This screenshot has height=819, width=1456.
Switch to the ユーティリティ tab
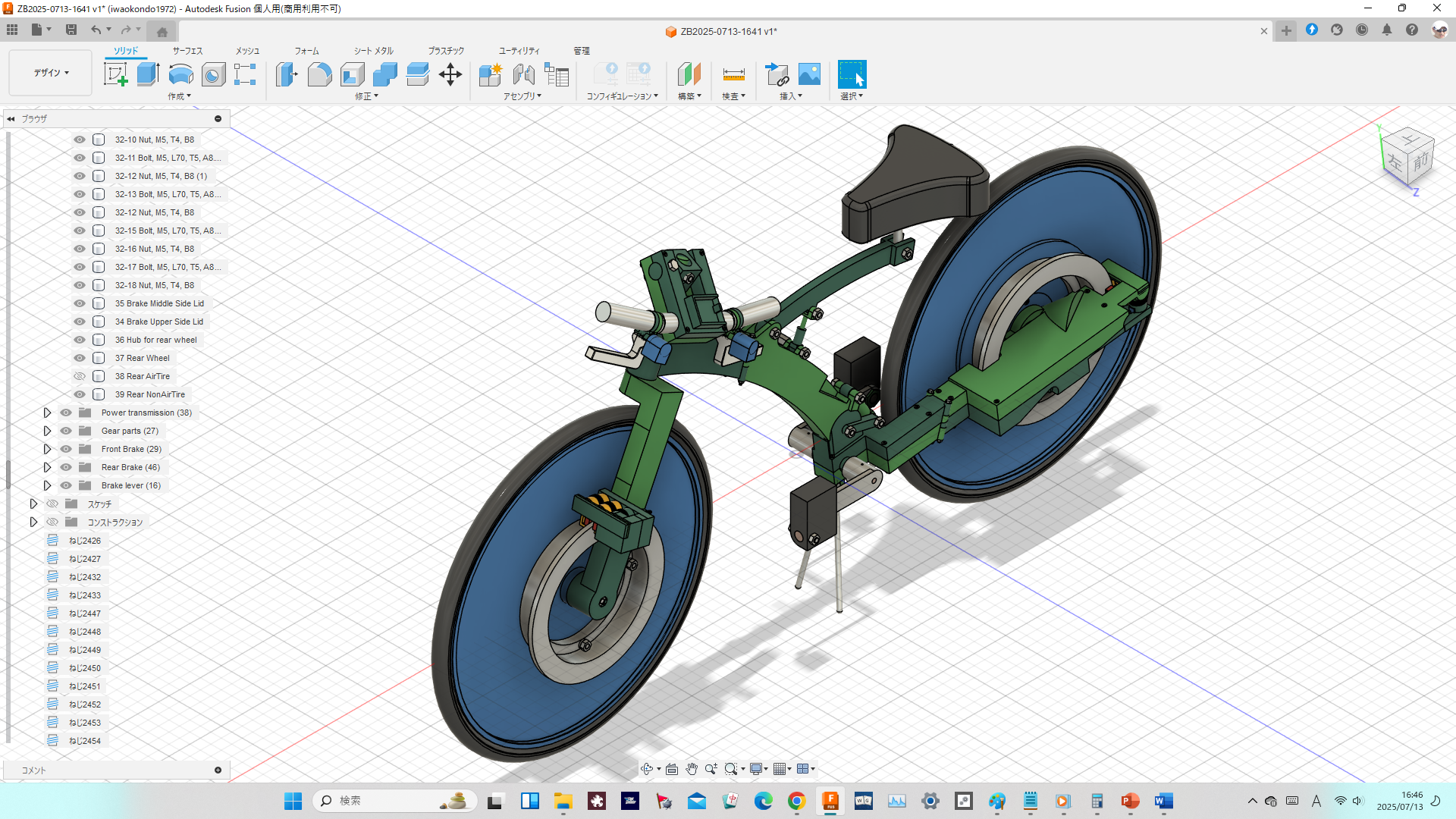tap(519, 51)
